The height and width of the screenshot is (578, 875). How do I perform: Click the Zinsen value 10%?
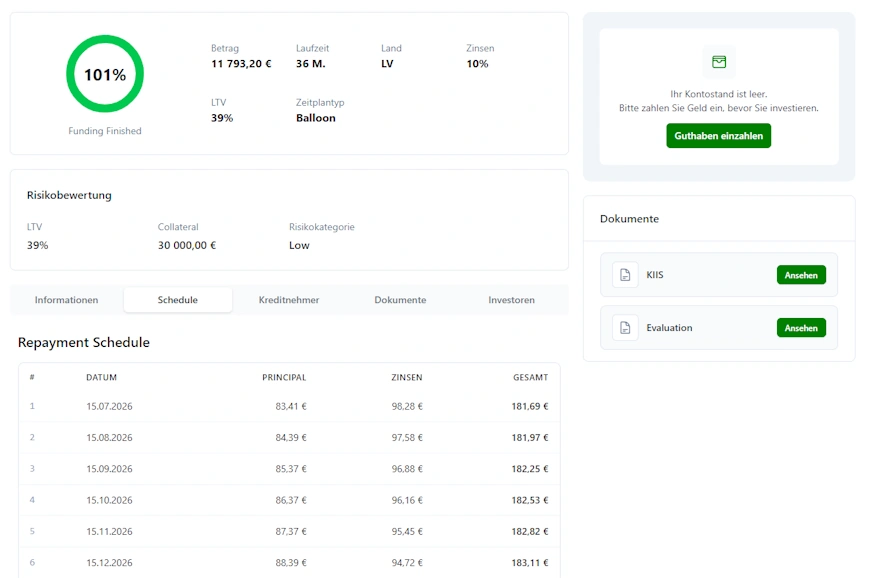(x=477, y=64)
